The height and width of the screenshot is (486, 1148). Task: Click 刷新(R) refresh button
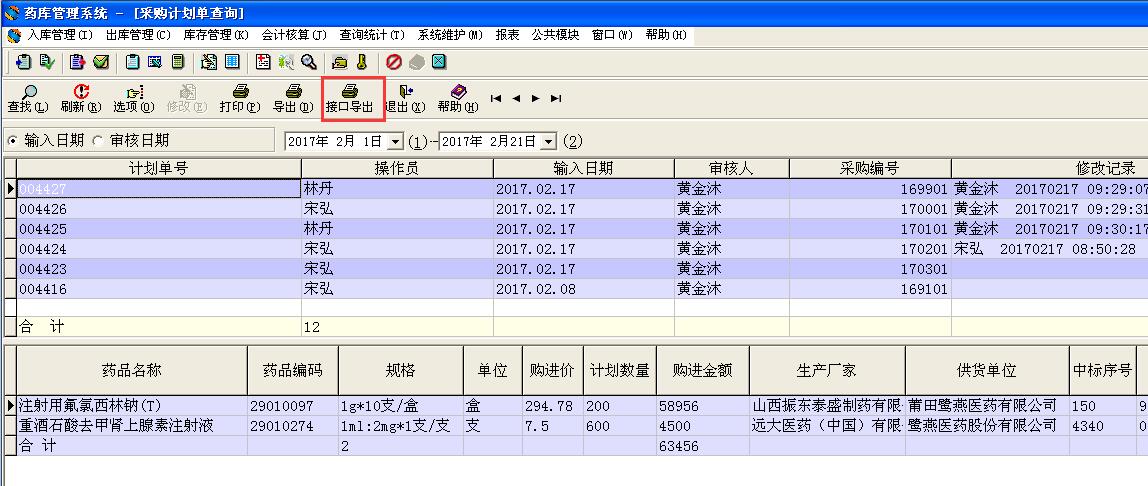pyautogui.click(x=81, y=99)
